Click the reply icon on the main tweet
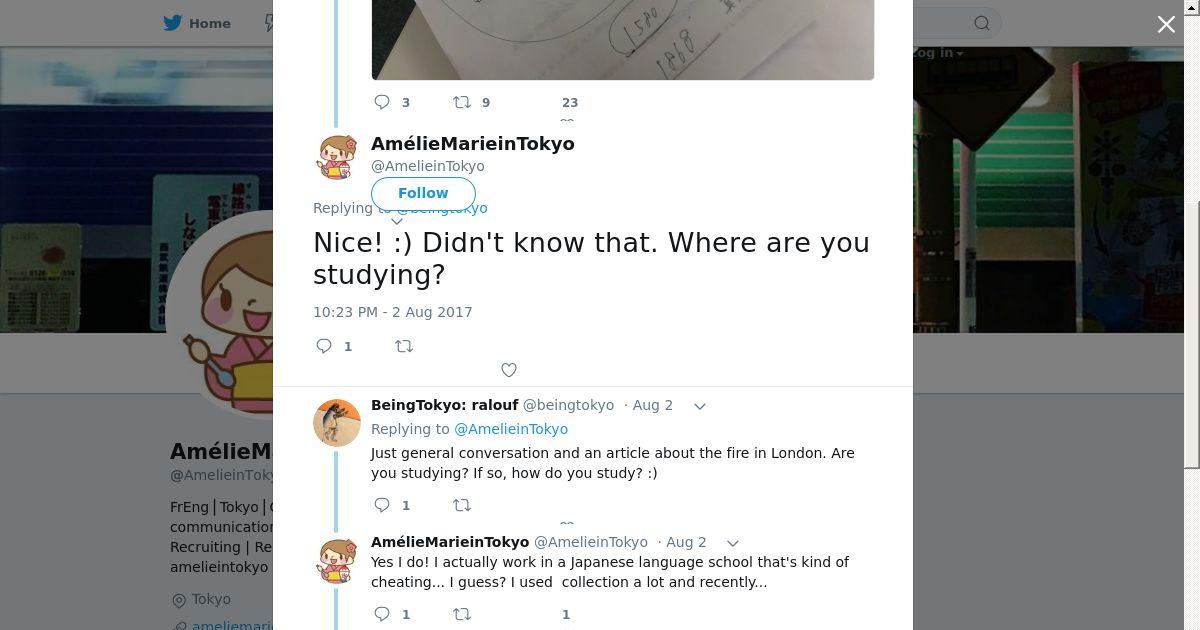 click(324, 346)
